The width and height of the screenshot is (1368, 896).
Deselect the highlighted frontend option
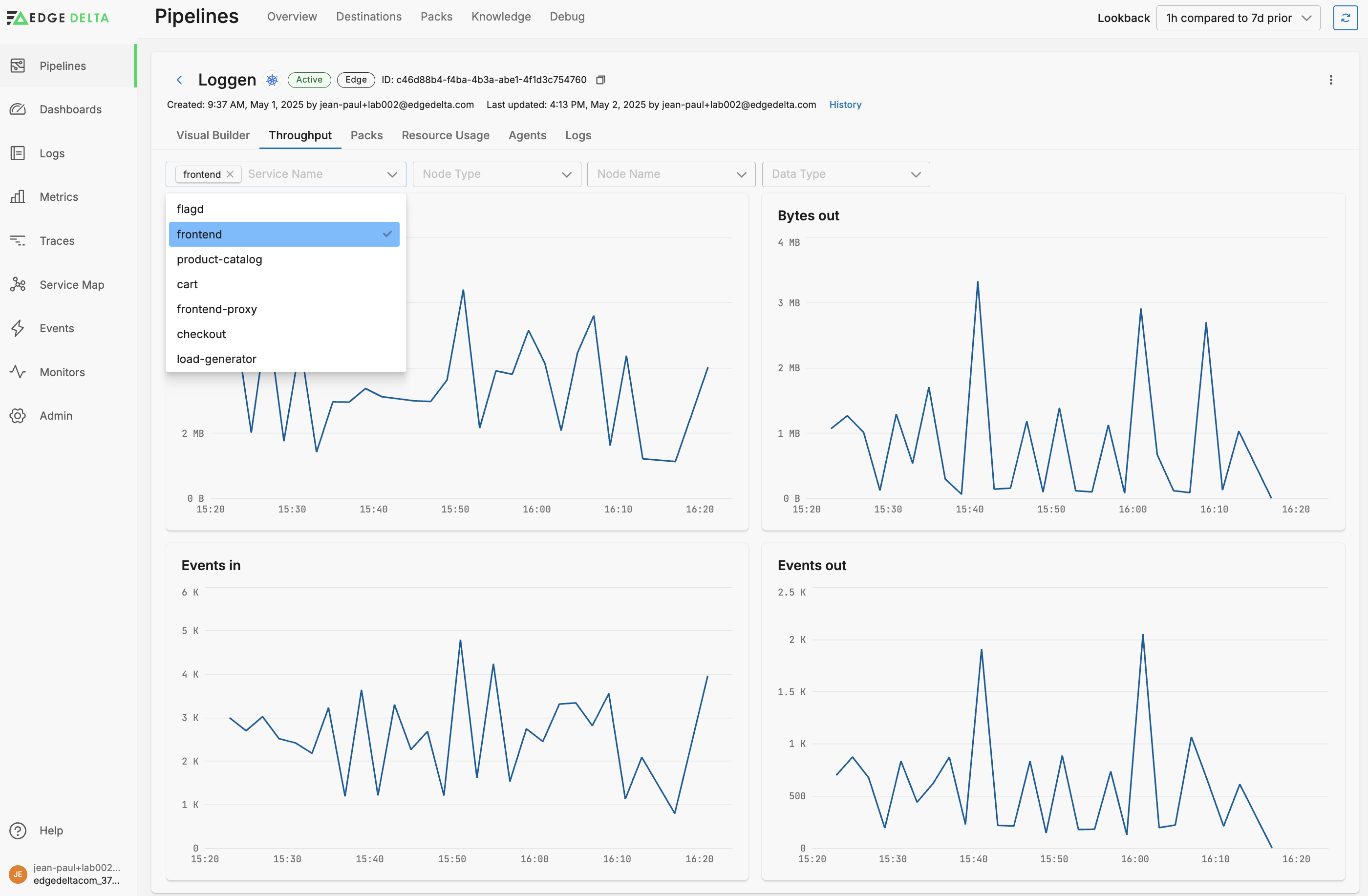click(284, 234)
